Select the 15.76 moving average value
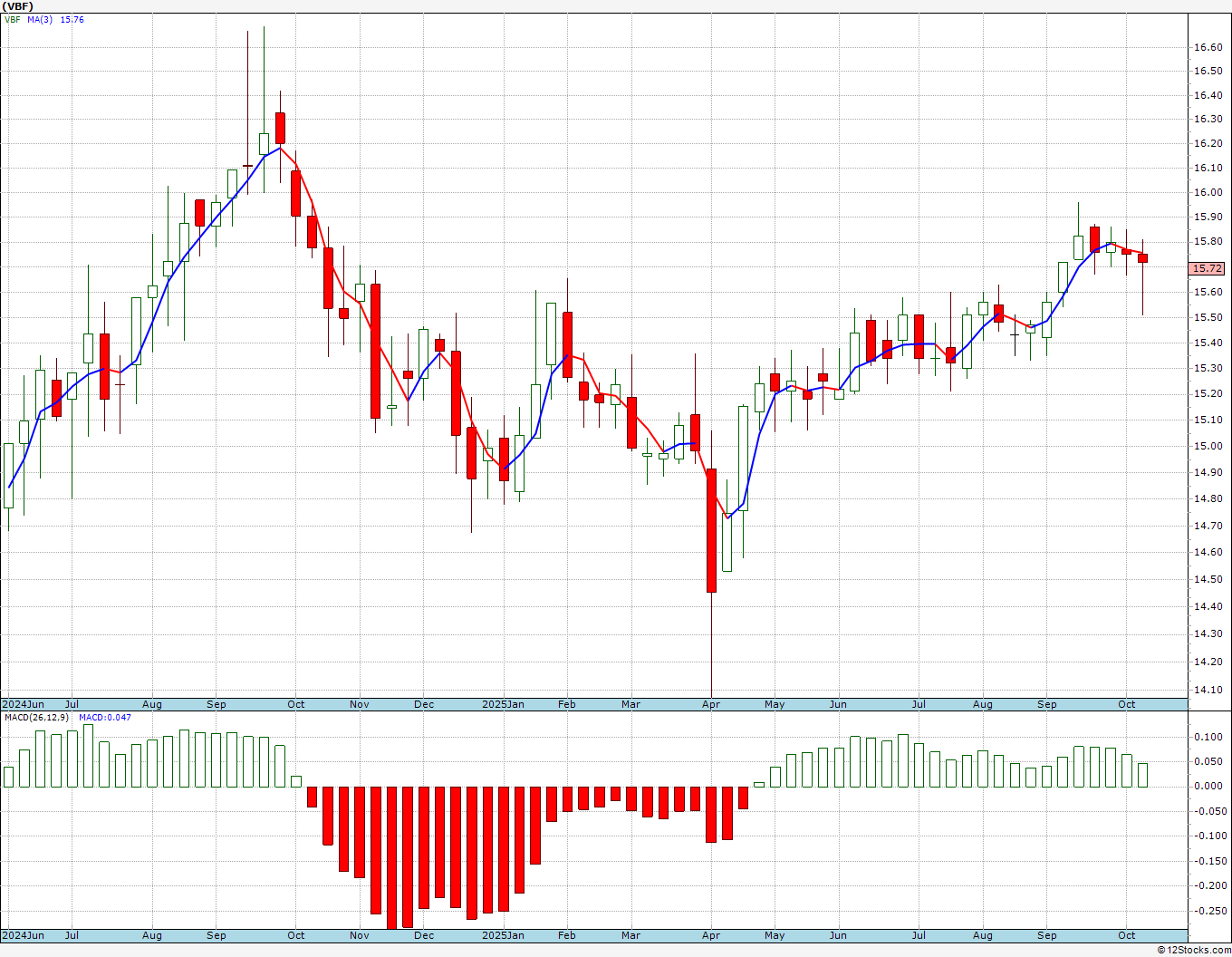Image resolution: width=1232 pixels, height=957 pixels. click(72, 20)
